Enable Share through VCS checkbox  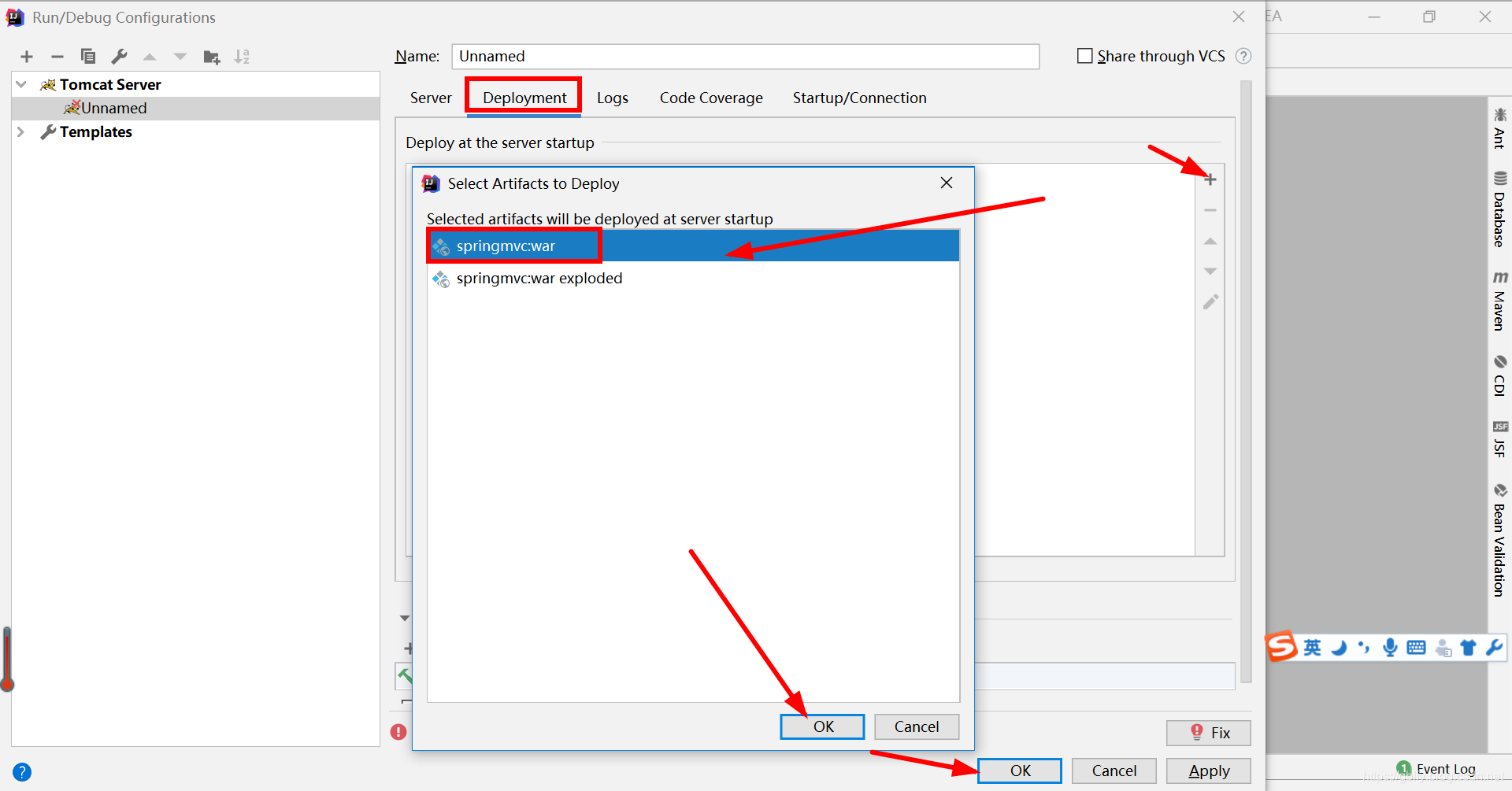(1084, 56)
